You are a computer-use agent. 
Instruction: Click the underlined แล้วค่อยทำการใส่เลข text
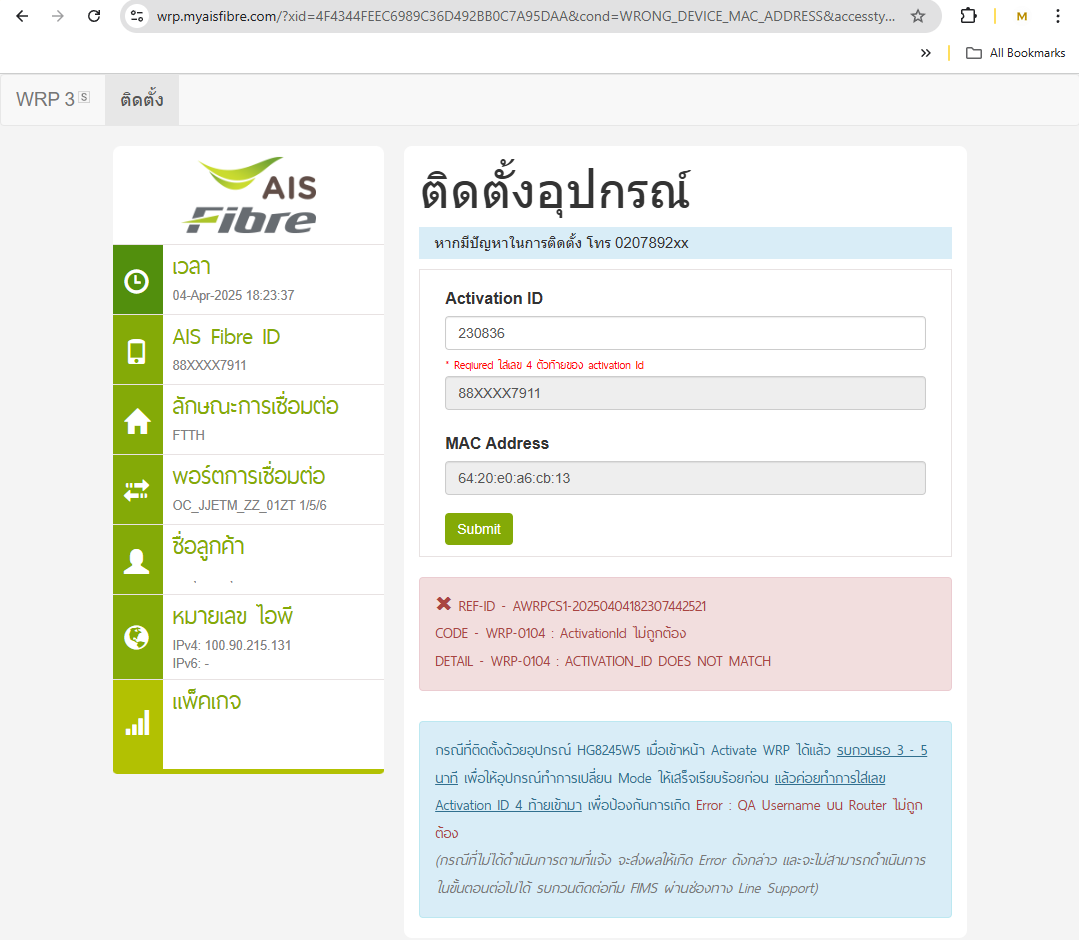[x=830, y=778]
